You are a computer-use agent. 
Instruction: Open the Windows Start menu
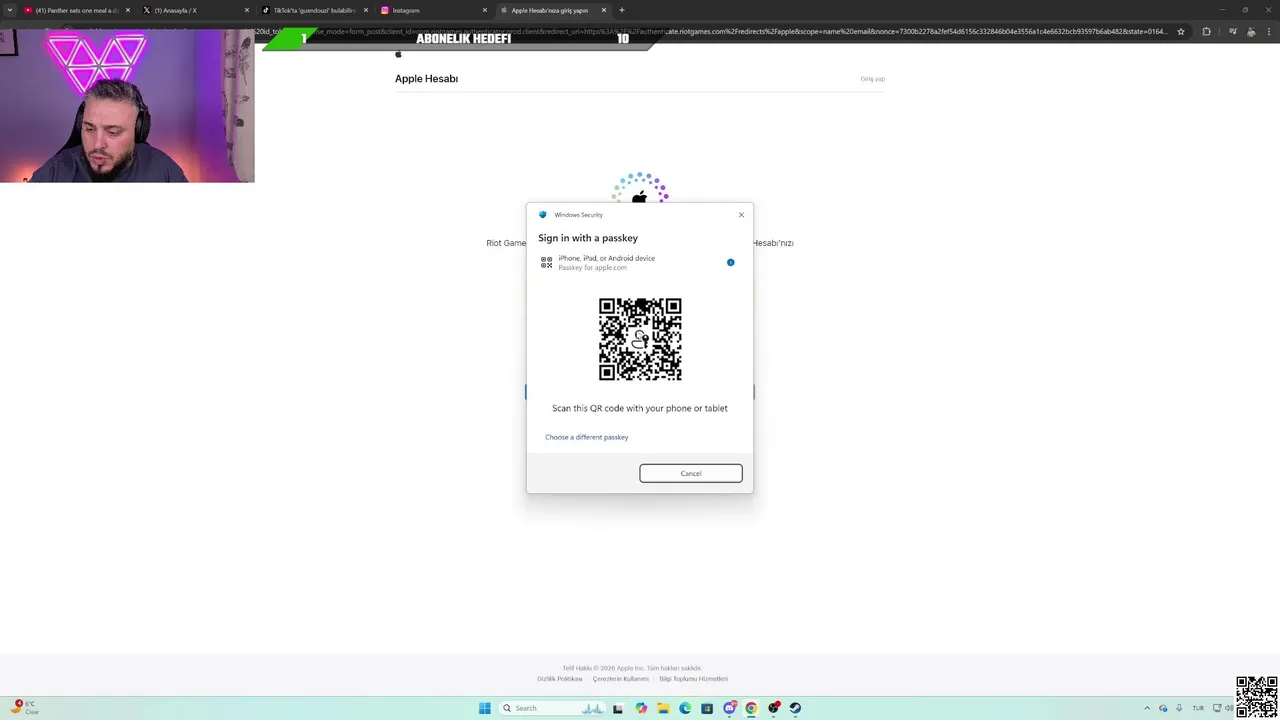point(485,708)
